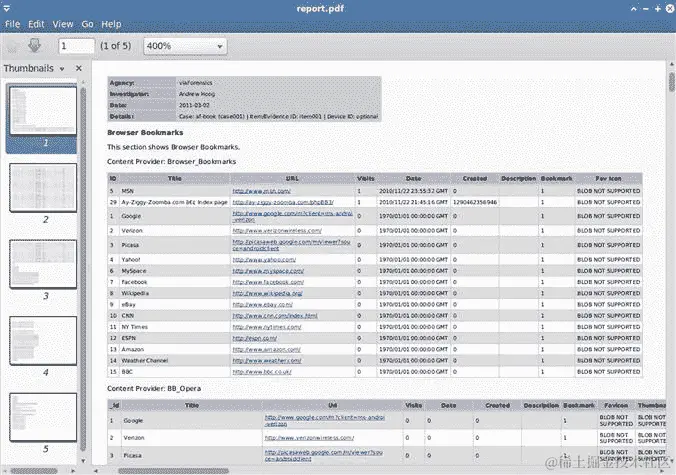This screenshot has width=676, height=475.
Task: Minimize the report.pdf window
Action: [x=645, y=8]
